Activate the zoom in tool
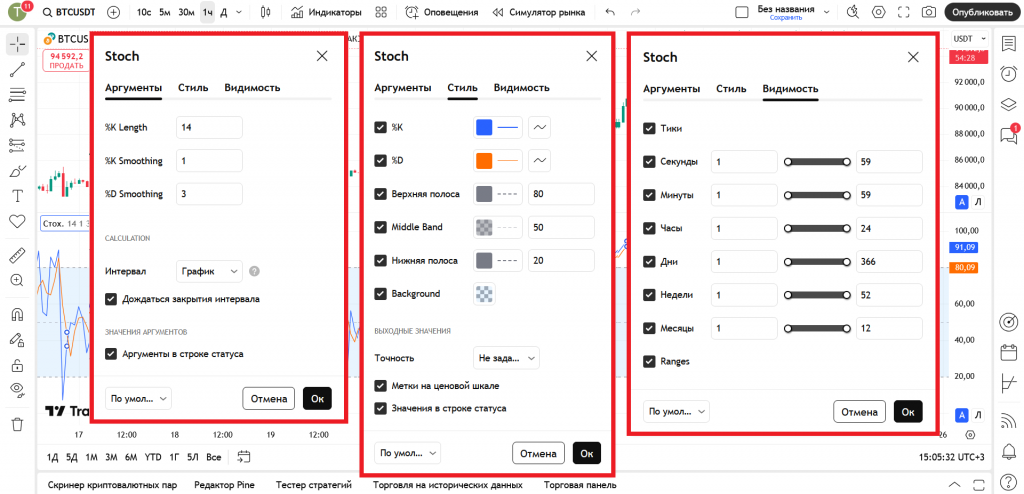The image size is (1024, 494). (x=18, y=280)
